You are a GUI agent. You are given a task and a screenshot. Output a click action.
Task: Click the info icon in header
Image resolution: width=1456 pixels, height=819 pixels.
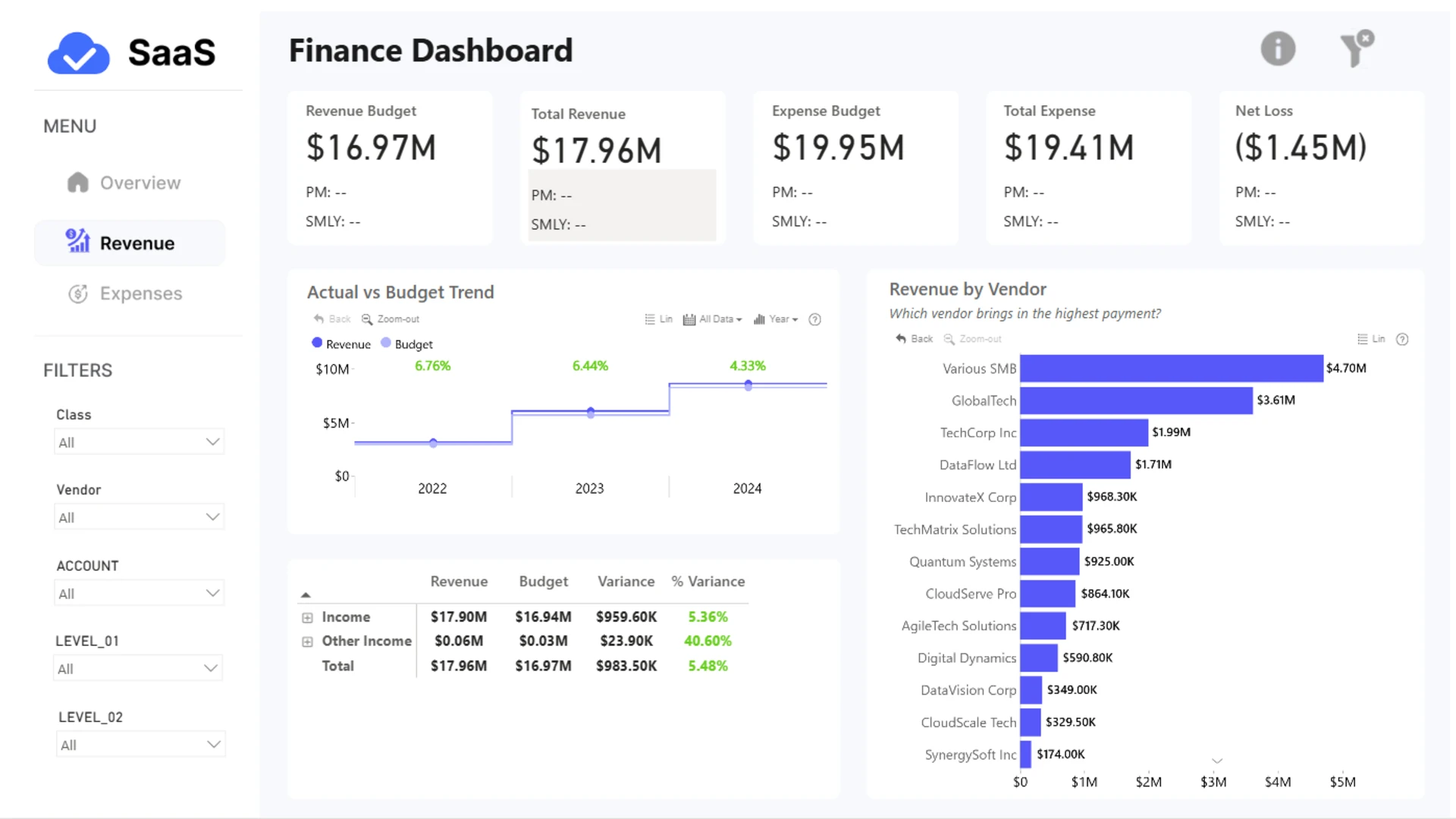point(1278,49)
